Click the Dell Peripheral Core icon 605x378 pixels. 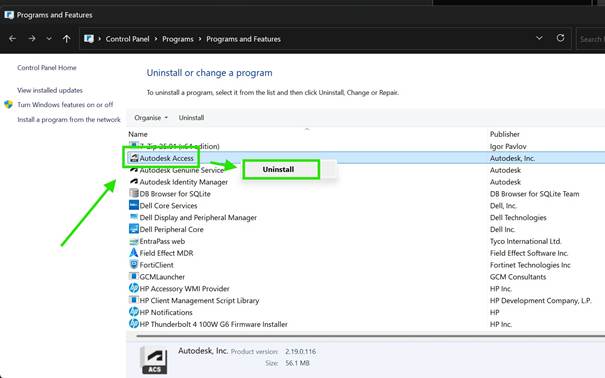[134, 229]
